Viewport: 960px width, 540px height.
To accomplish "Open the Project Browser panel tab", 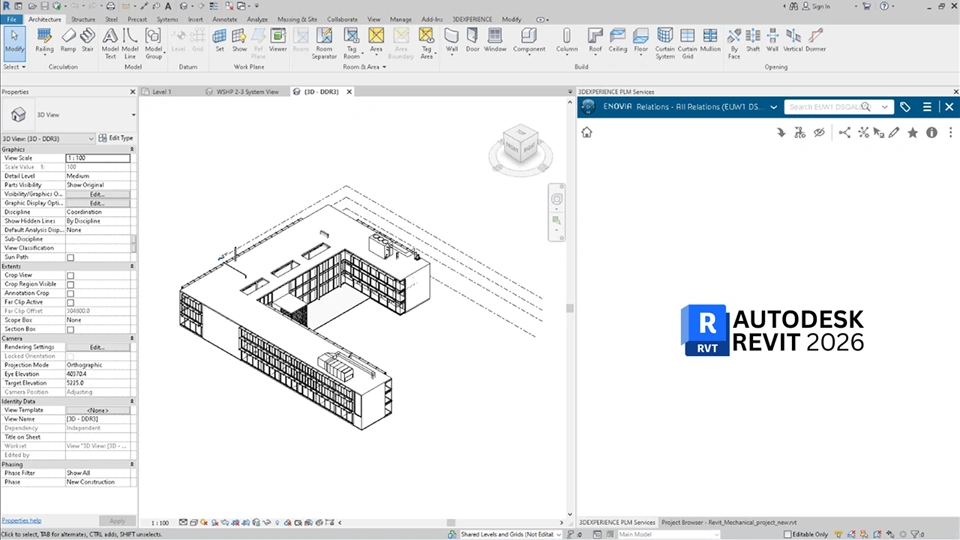I will point(729,522).
